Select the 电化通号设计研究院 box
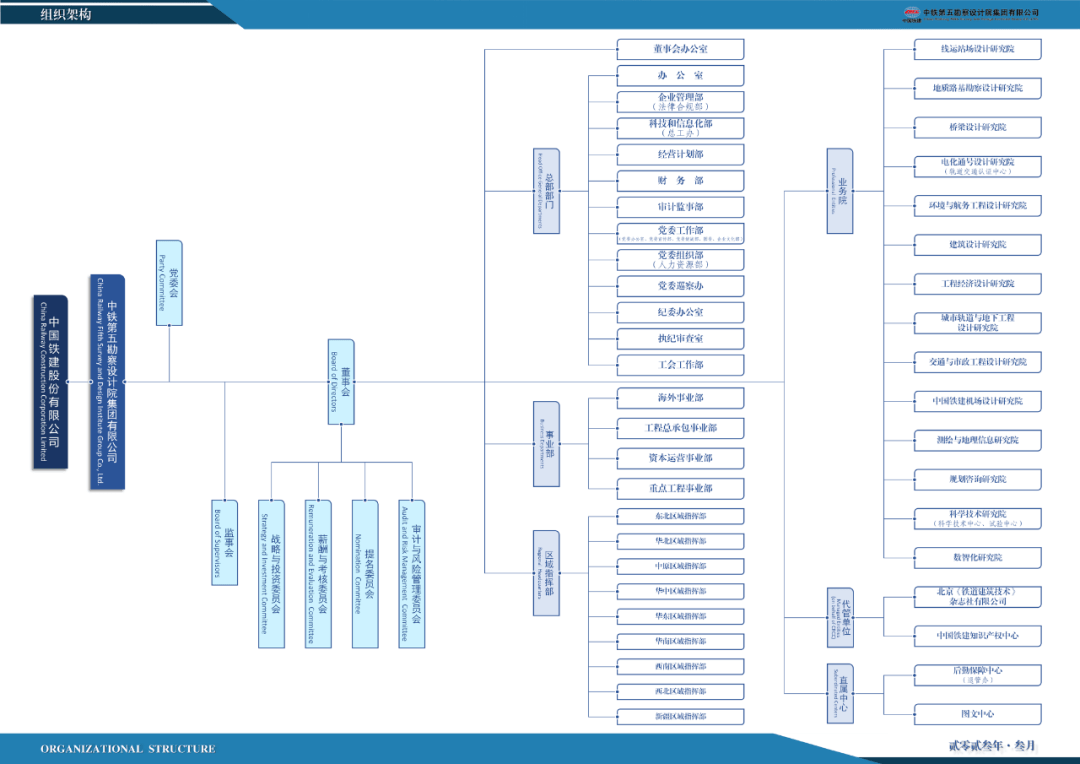The image size is (1080, 764). click(x=977, y=166)
